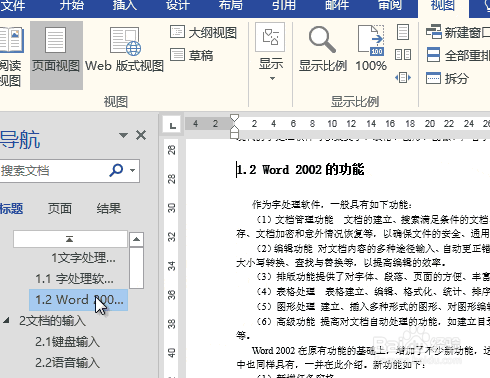Click paragraph 作为字处理软件
Screen dimensions: 490x378
tap(332, 204)
